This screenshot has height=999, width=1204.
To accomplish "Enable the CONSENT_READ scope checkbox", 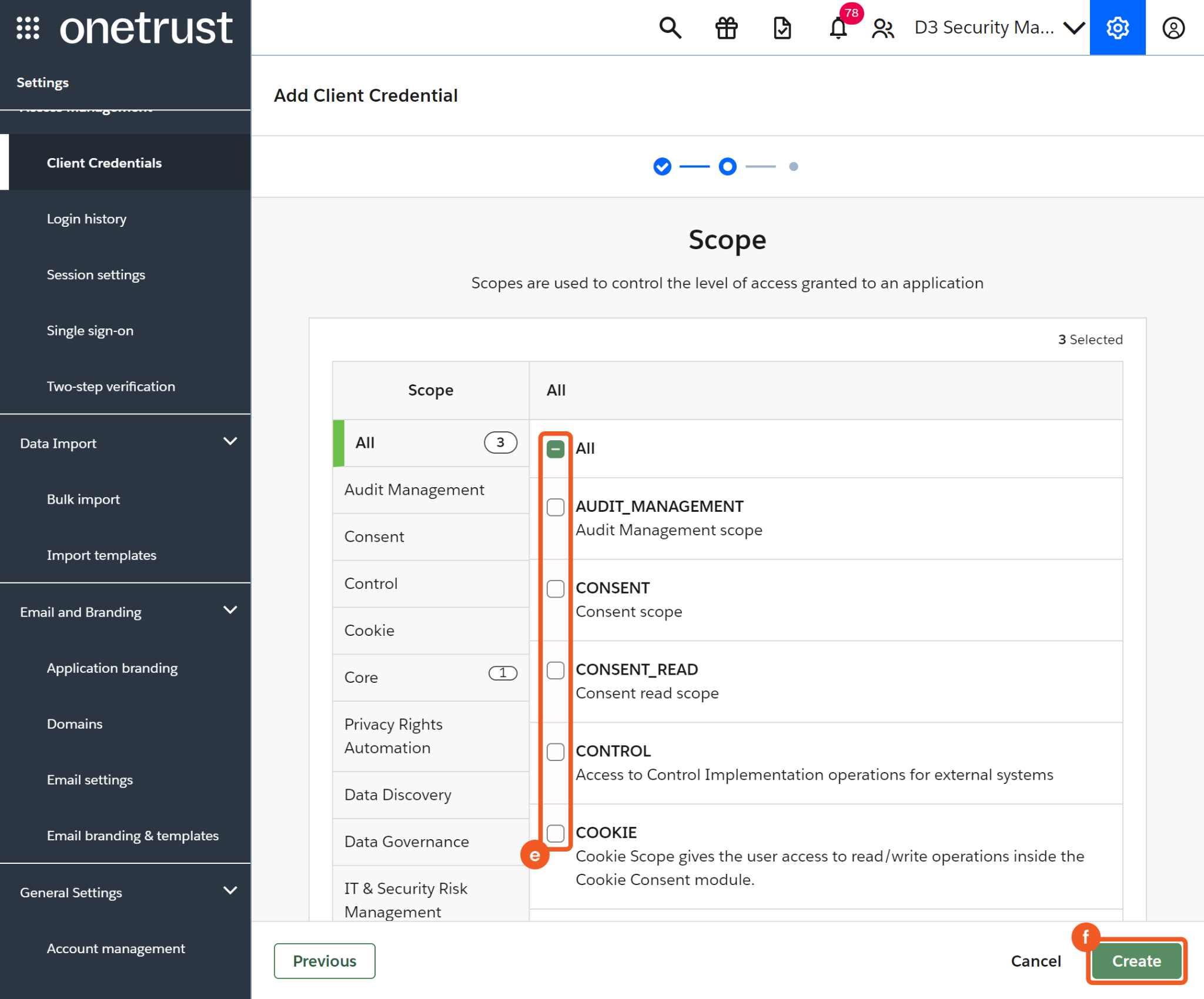I will [555, 670].
